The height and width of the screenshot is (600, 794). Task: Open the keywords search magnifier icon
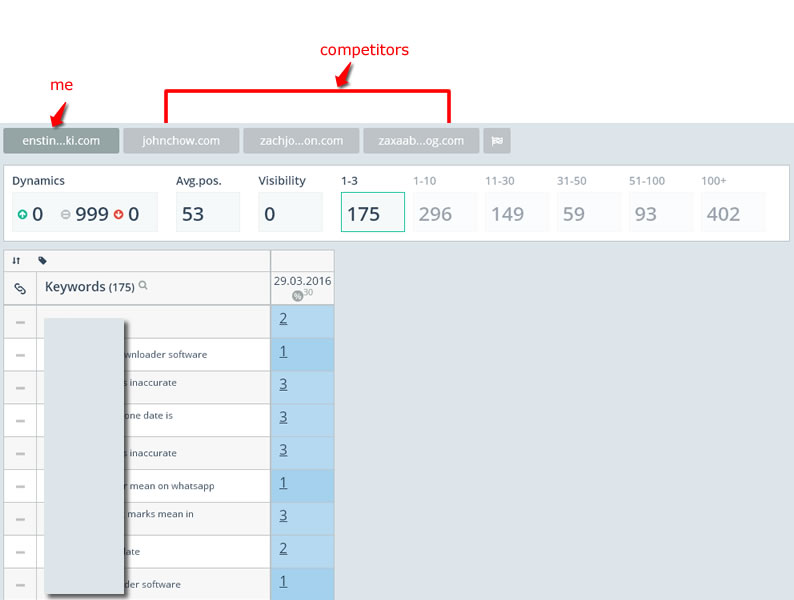pos(143,286)
